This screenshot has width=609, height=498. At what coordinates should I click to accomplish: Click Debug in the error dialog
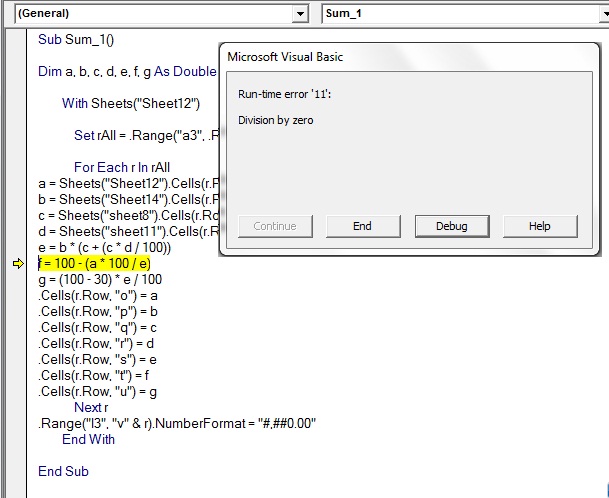(451, 226)
